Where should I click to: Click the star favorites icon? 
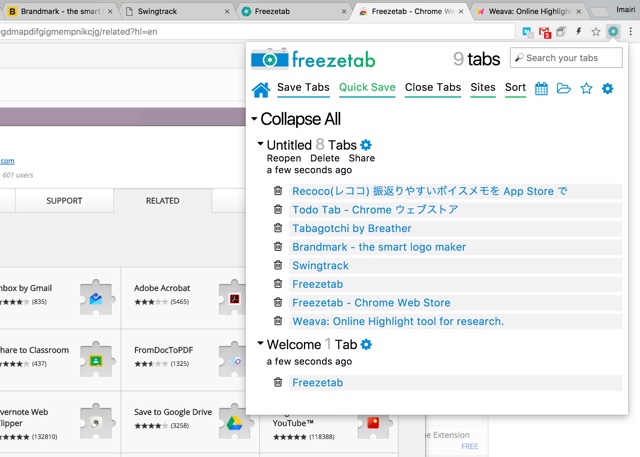[x=586, y=88]
